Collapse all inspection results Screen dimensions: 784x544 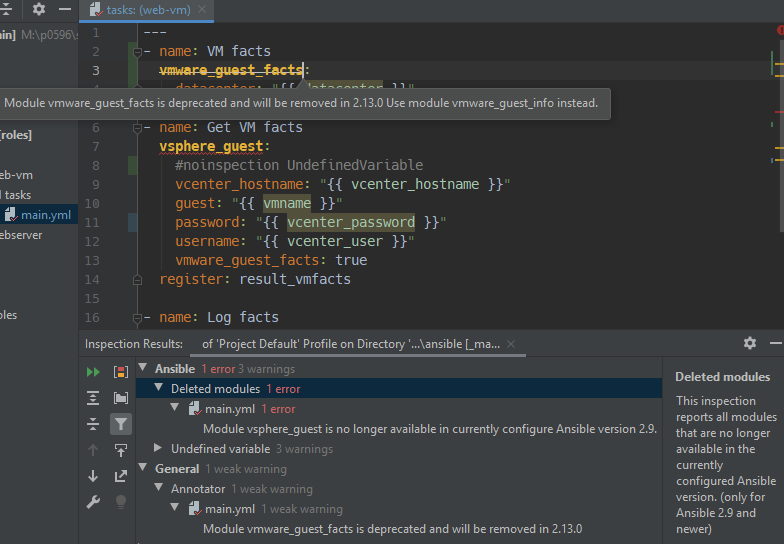tap(93, 424)
